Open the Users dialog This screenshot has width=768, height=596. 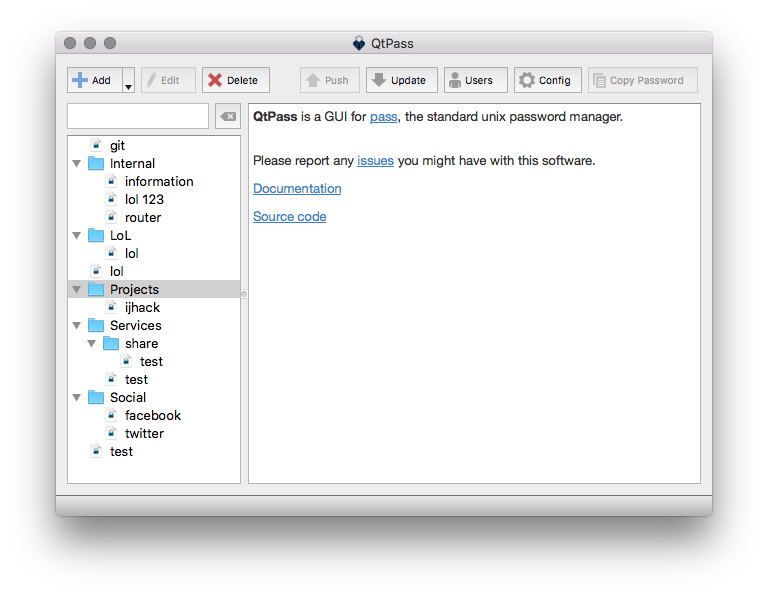pos(475,80)
